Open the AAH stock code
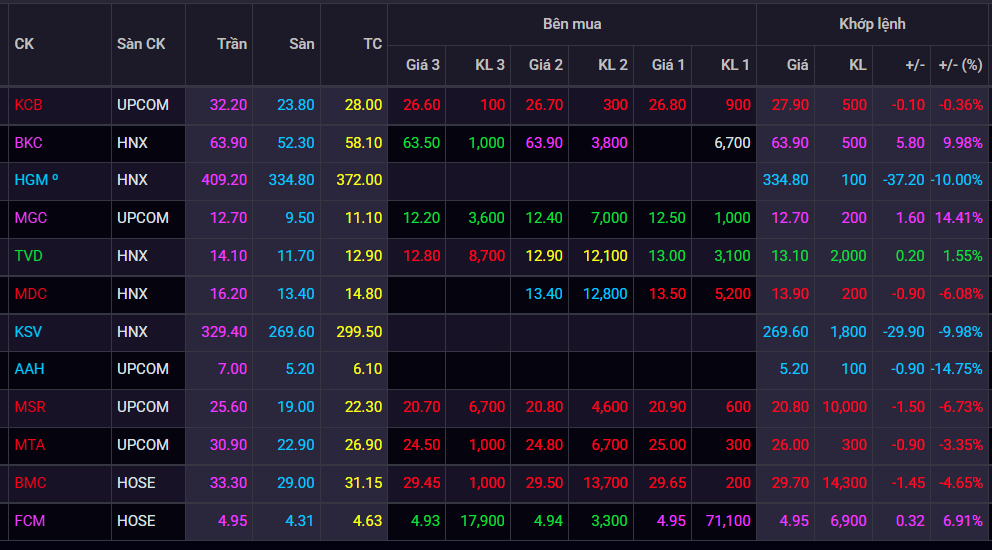This screenshot has width=992, height=550. 29,369
